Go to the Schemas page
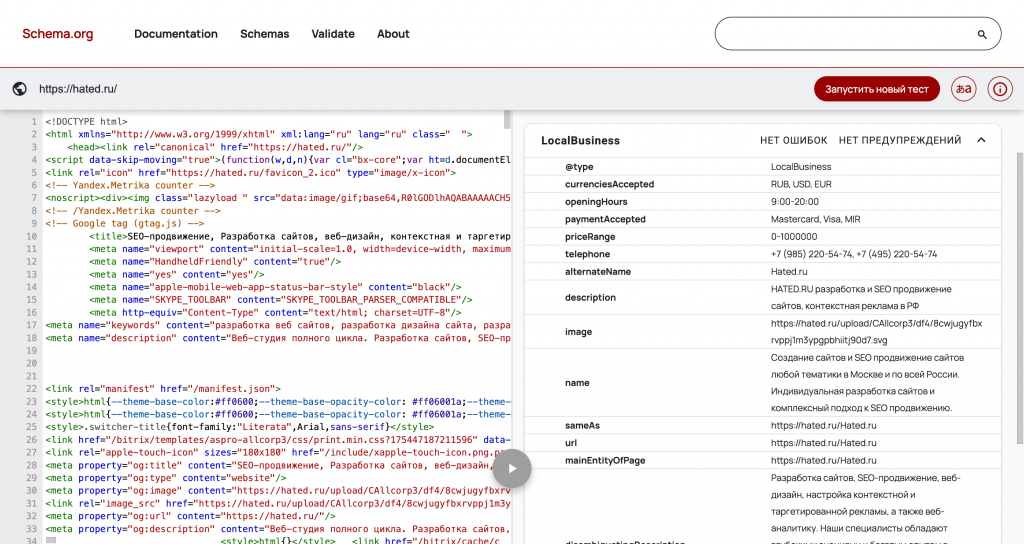Viewport: 1024px width, 544px height. (x=264, y=34)
